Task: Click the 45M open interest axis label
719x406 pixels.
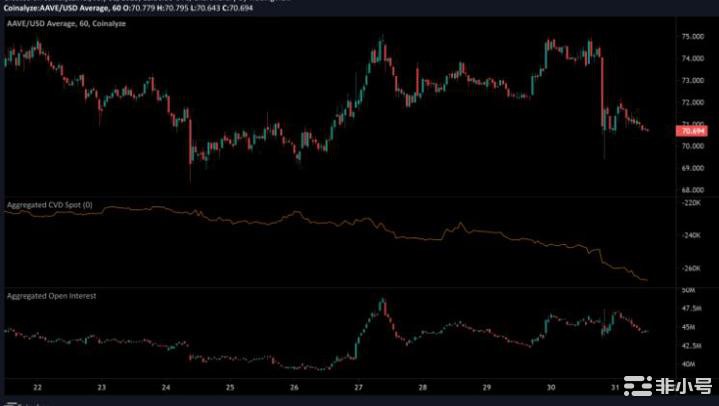Action: pos(688,327)
